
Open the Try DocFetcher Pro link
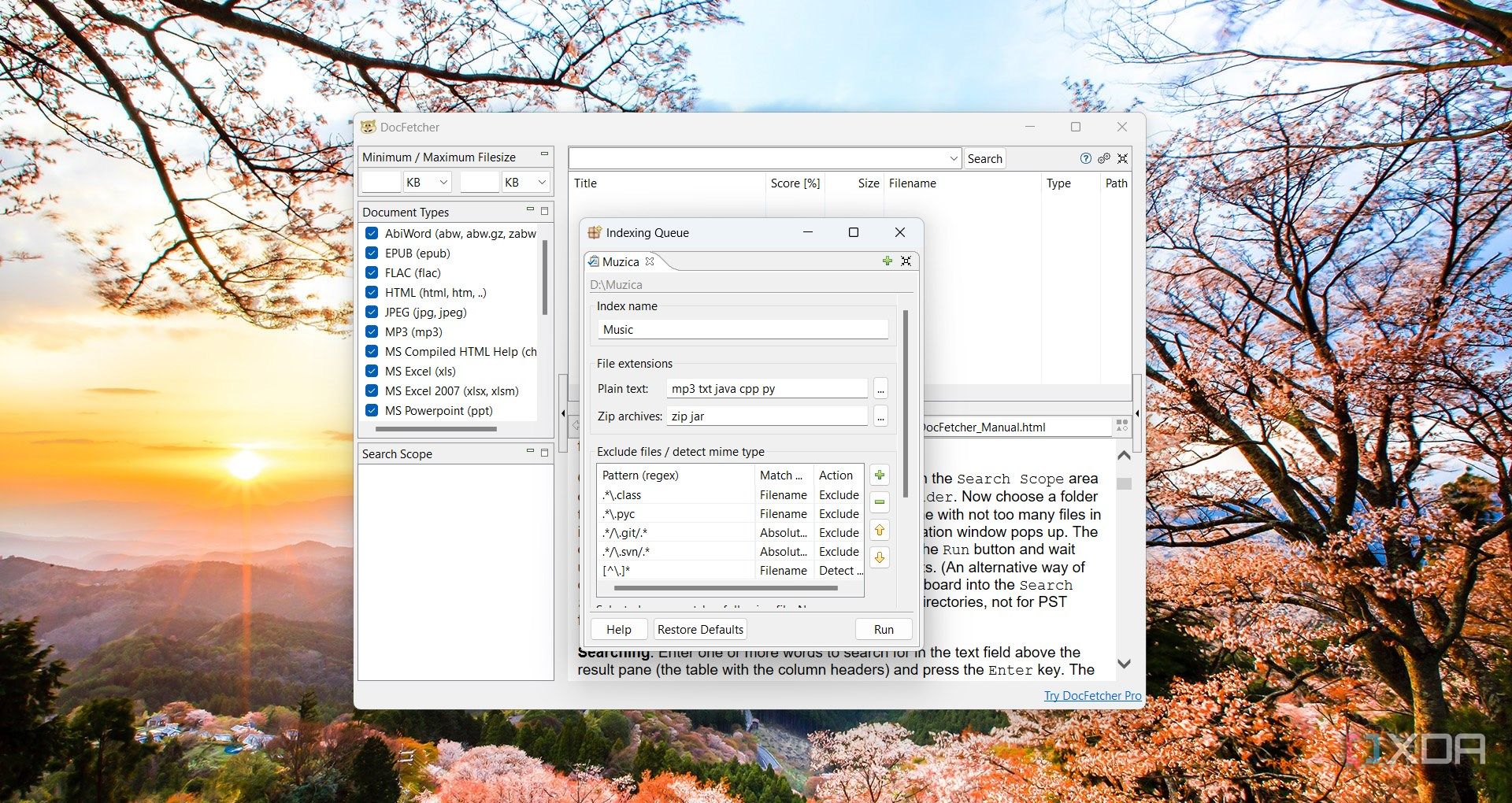click(1092, 695)
